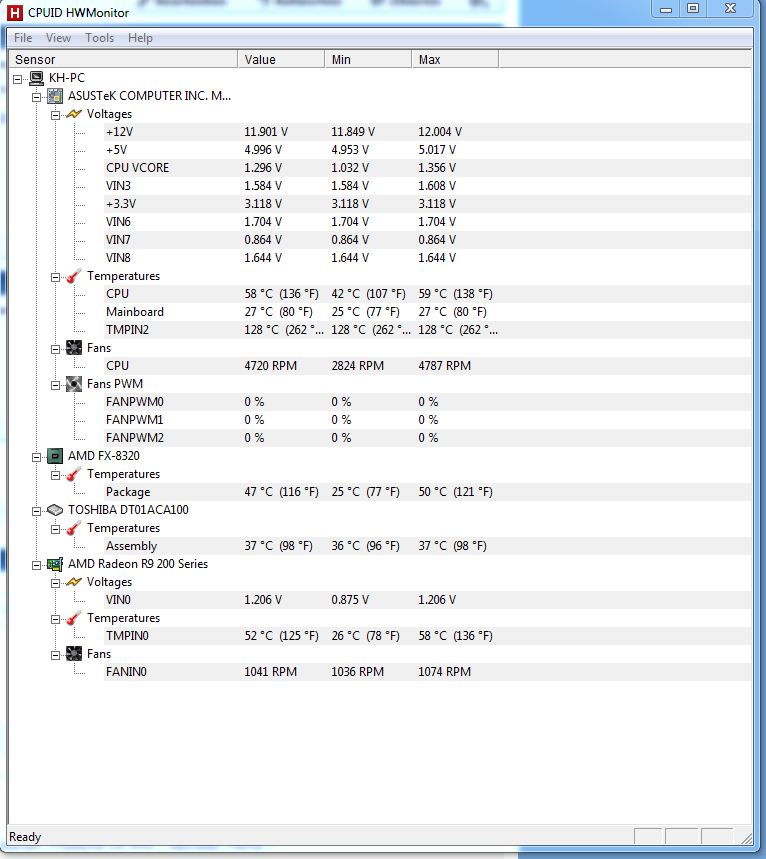The height and width of the screenshot is (859, 766).
Task: Click the Max column header
Action: [456, 59]
